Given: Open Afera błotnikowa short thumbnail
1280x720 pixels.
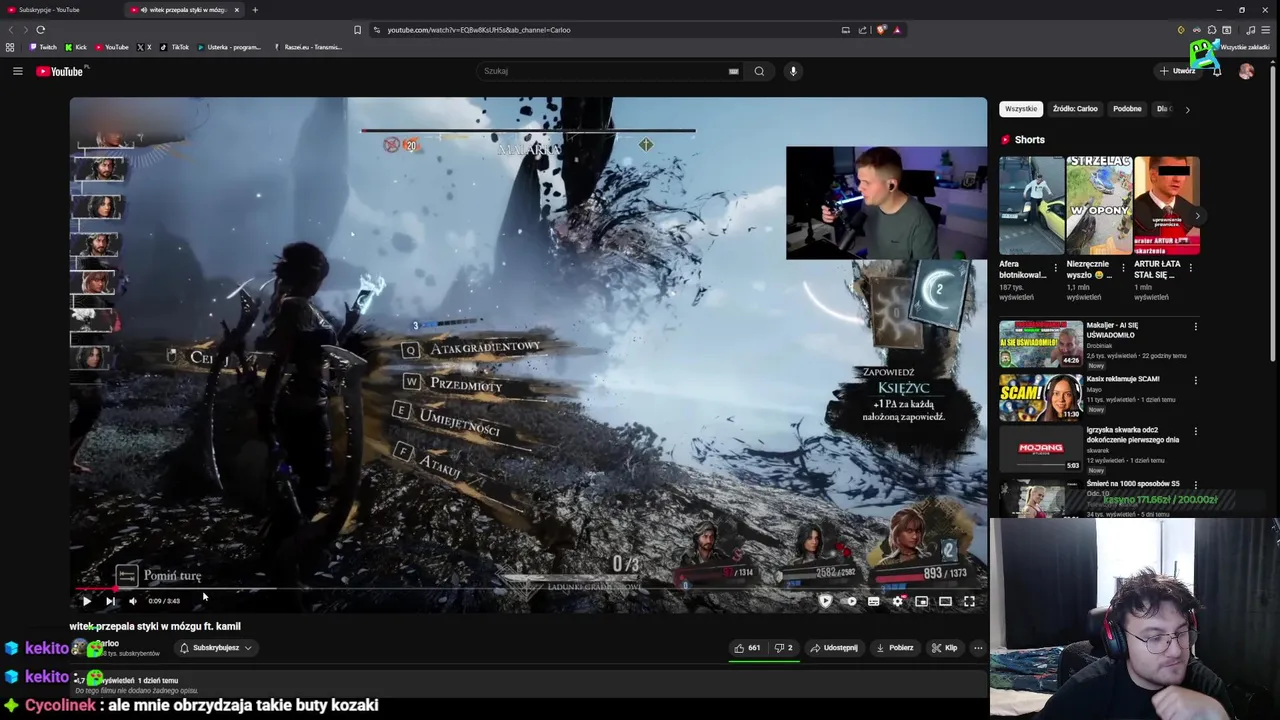Looking at the screenshot, I should tap(1031, 205).
